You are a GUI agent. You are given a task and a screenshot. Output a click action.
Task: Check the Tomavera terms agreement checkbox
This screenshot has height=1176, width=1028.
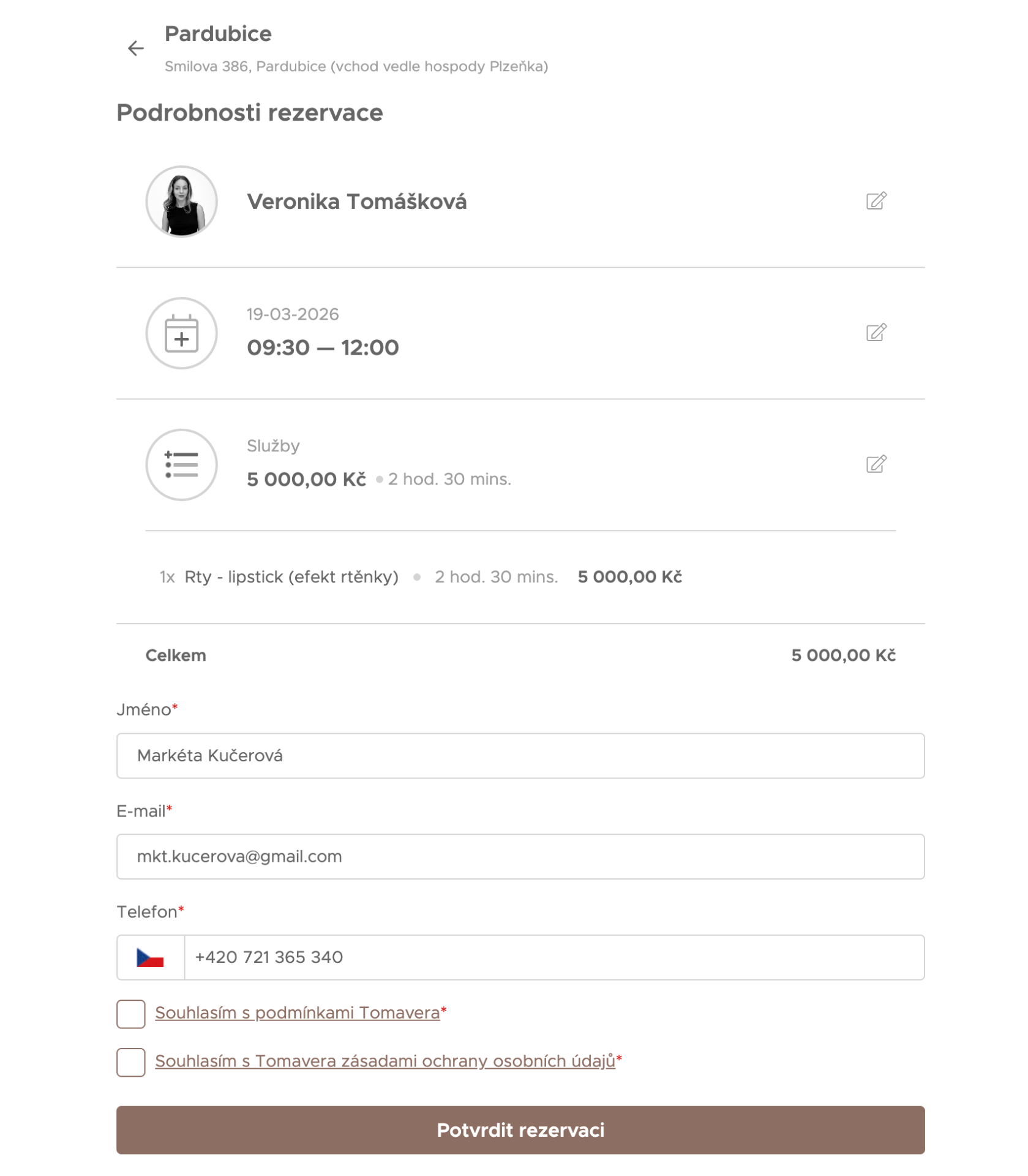pyautogui.click(x=131, y=1014)
